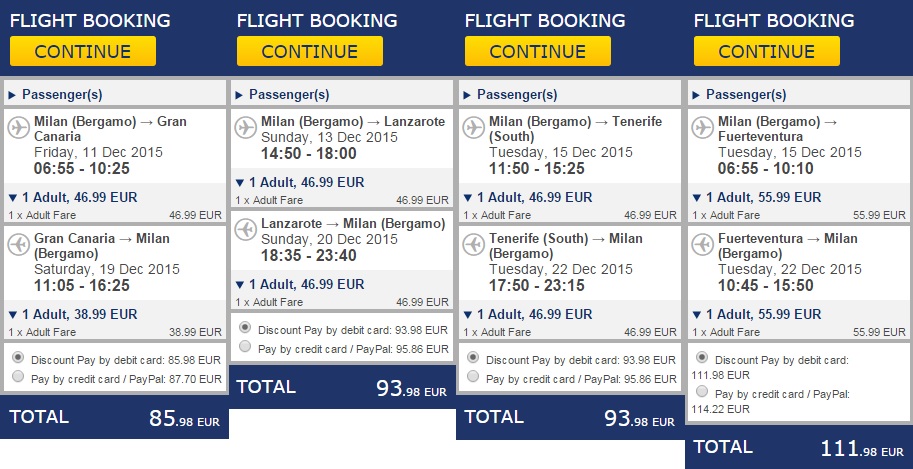Click the 93.98 EUR total on the Tenerife booking
The image size is (913, 469).
point(640,418)
